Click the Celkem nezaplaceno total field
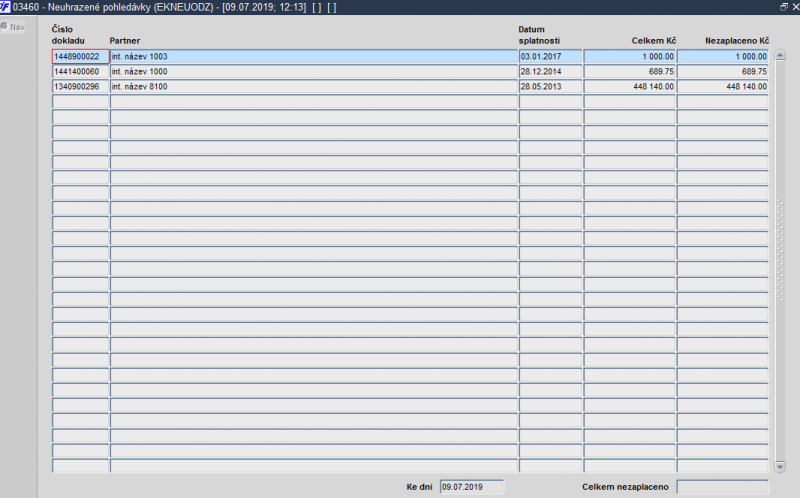 [722, 487]
